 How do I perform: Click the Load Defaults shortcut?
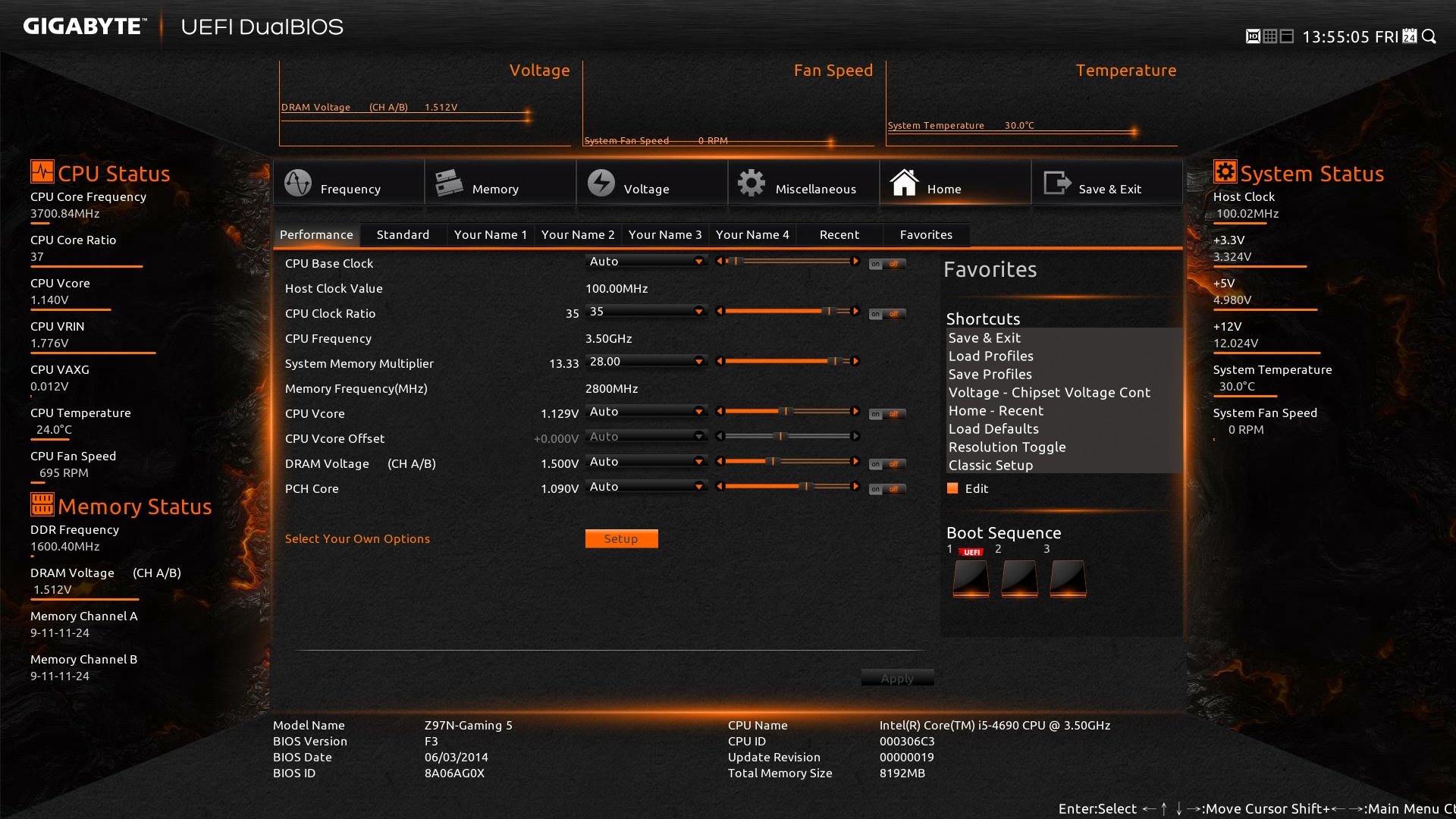point(993,428)
